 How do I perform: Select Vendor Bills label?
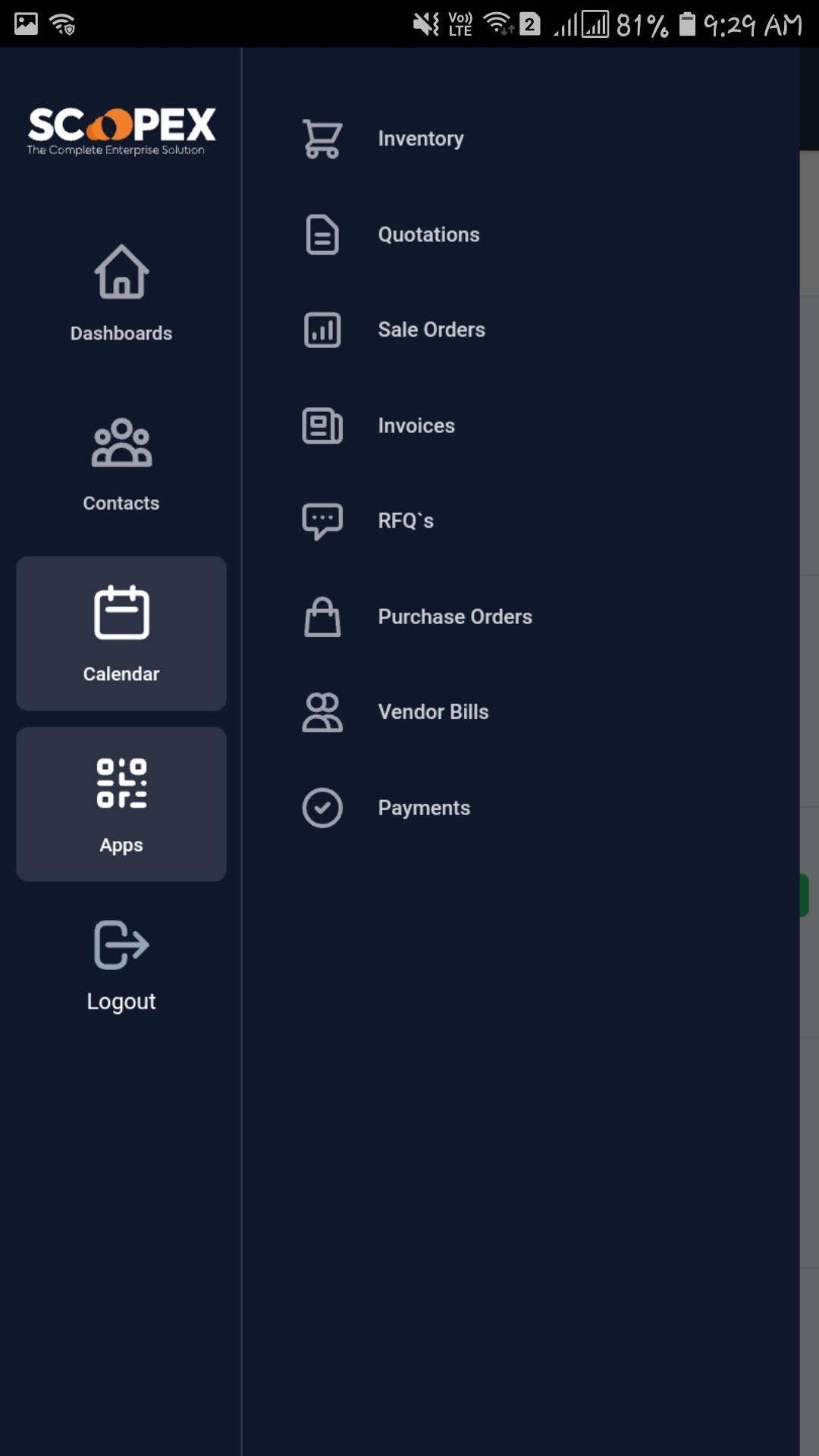[x=433, y=712]
